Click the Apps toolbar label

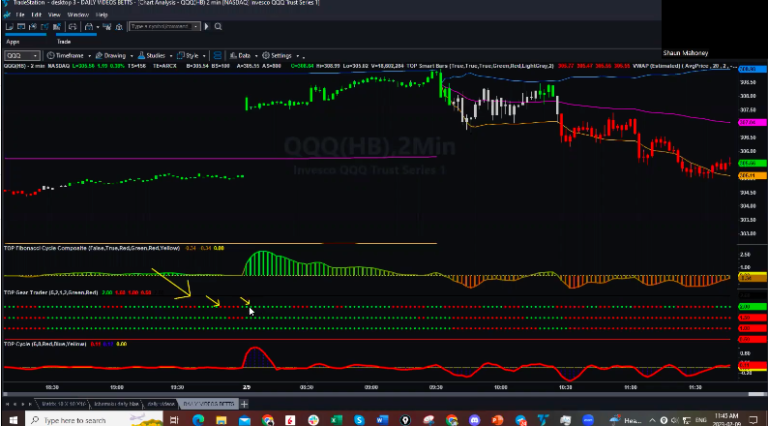coord(13,41)
